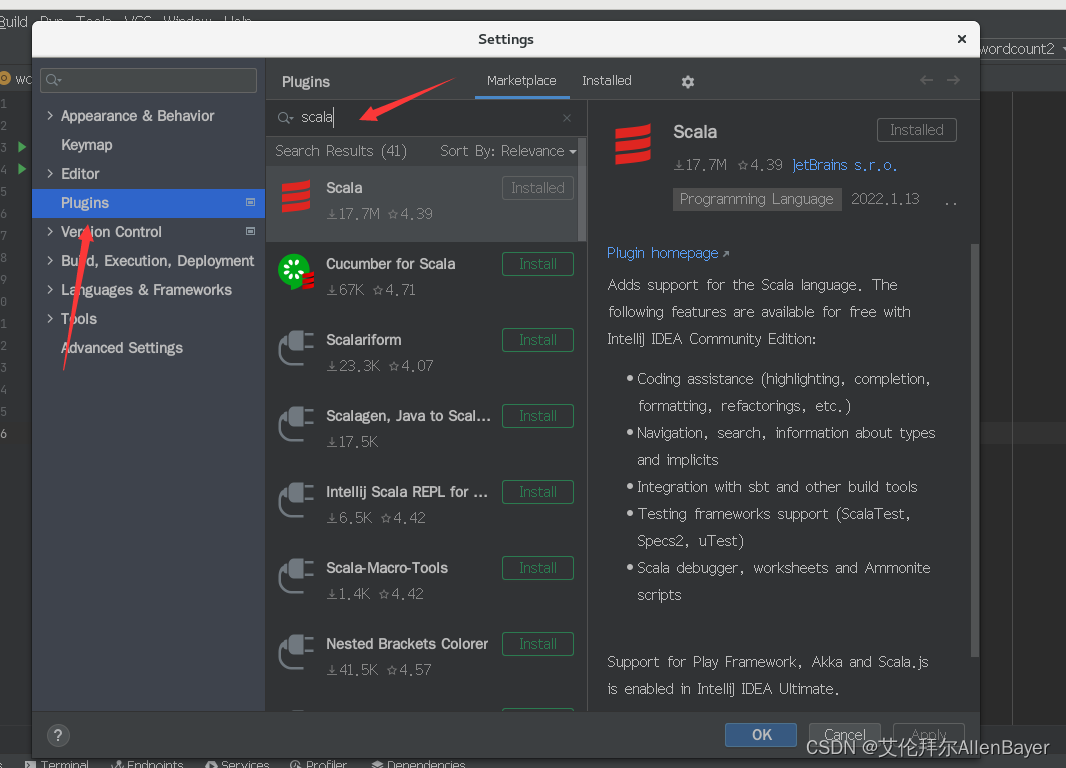This screenshot has height=768, width=1066.
Task: Click the first green run gutter arrow in editor
Action: pyautogui.click(x=22, y=147)
